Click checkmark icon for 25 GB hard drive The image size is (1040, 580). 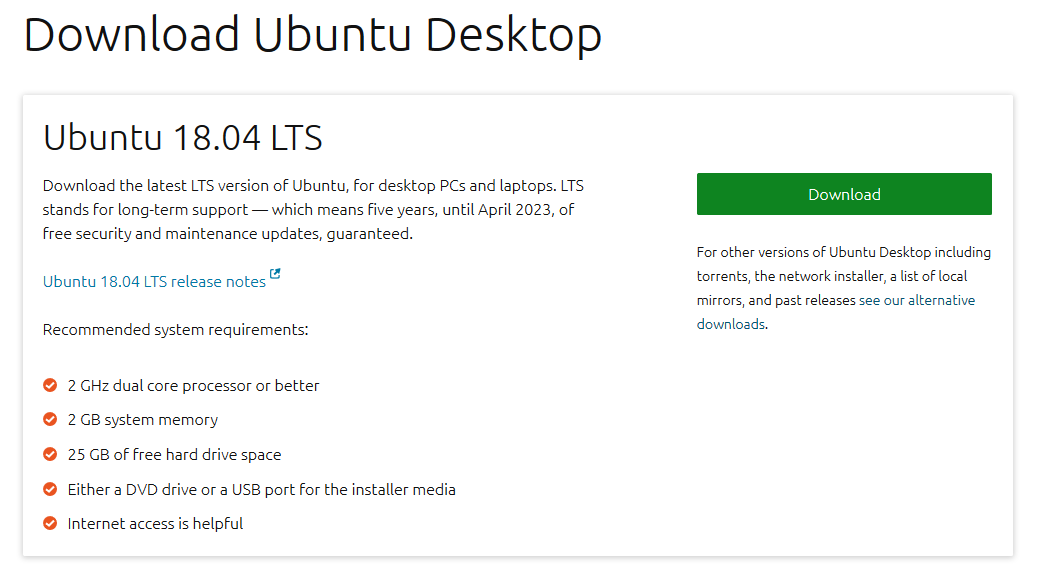click(50, 454)
